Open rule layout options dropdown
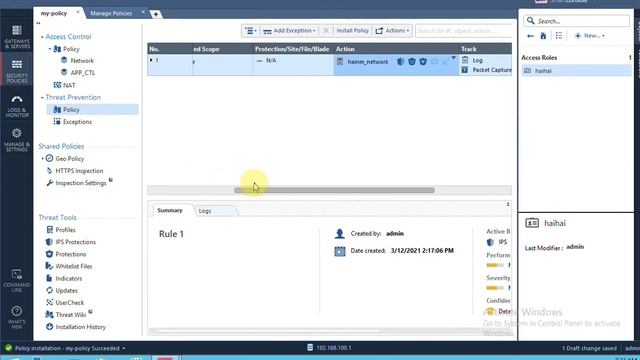 tap(251, 31)
